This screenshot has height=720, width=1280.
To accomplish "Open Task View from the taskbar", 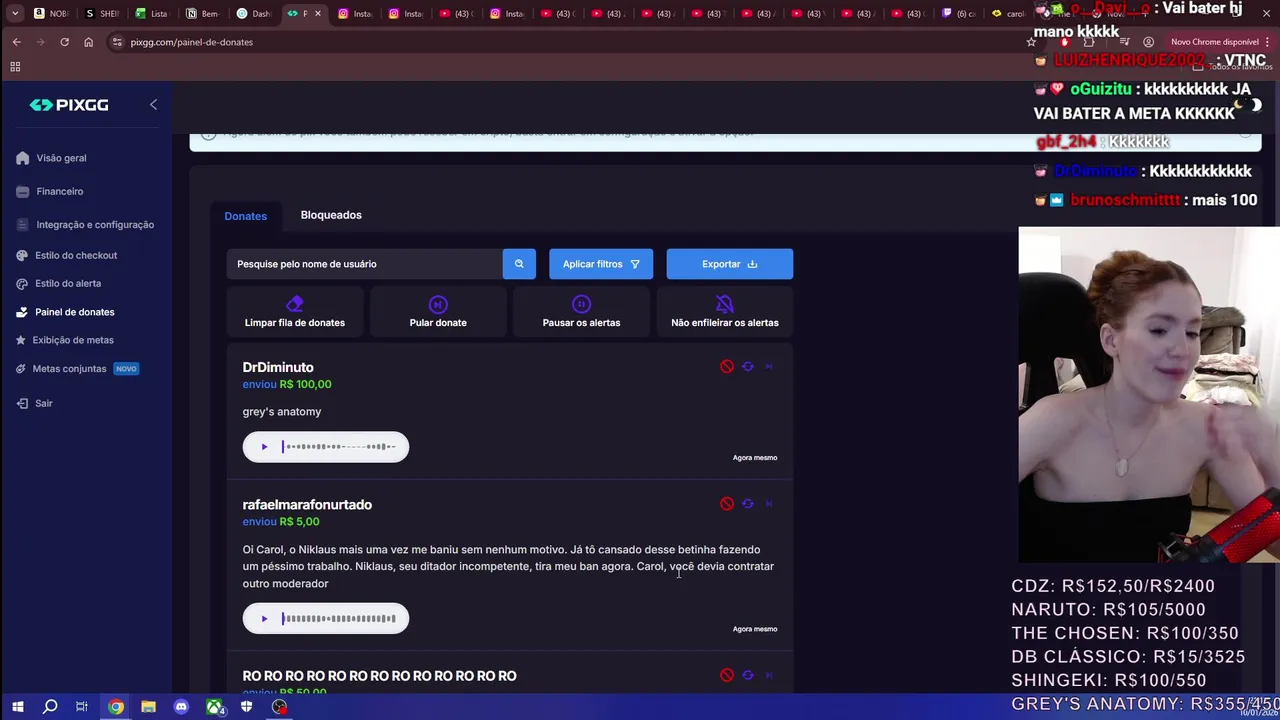I will coord(82,707).
